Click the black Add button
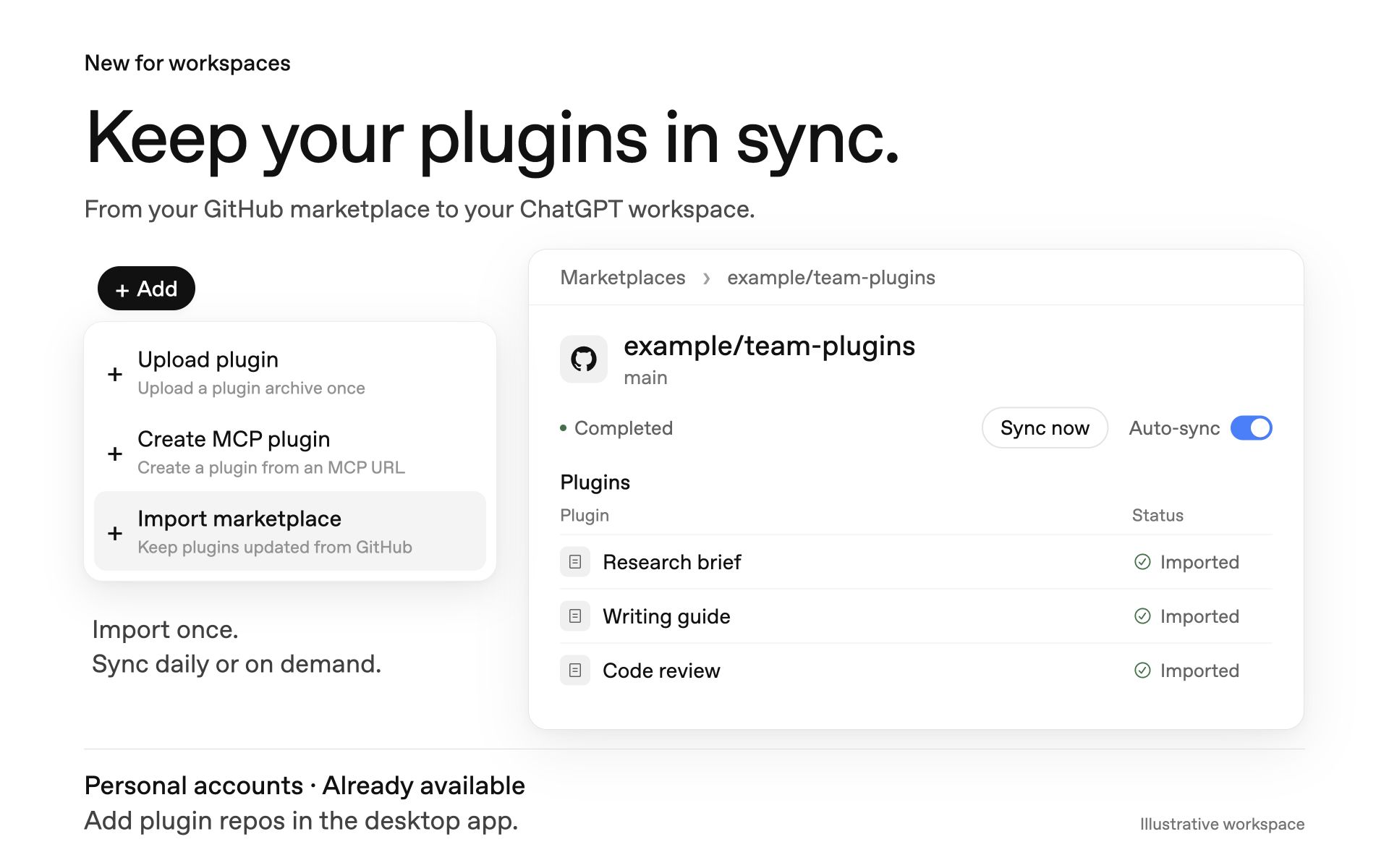 146,289
